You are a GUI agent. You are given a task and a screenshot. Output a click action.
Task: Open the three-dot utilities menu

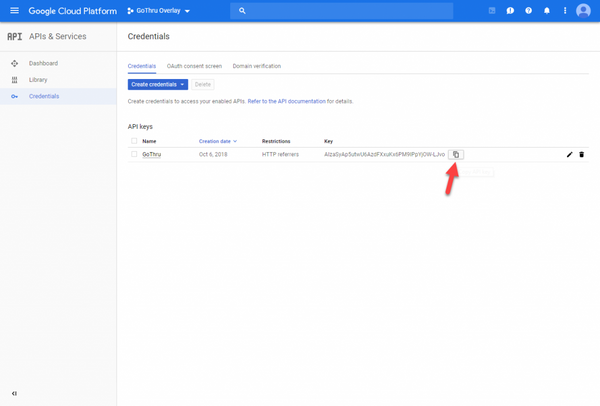coord(565,11)
